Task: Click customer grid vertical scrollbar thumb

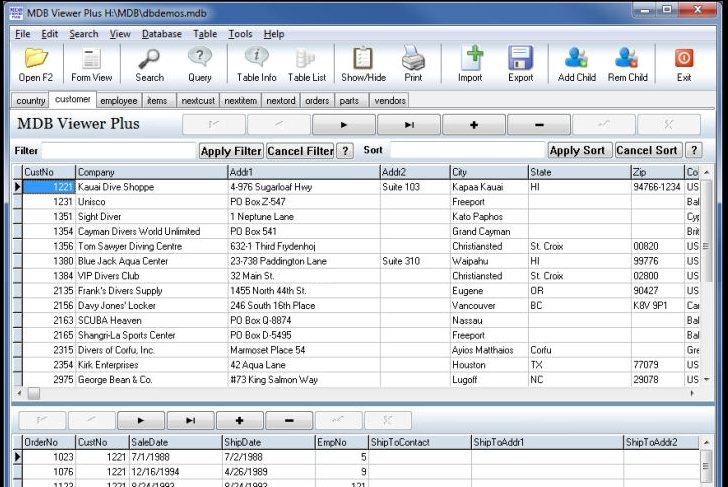Action: [707, 231]
